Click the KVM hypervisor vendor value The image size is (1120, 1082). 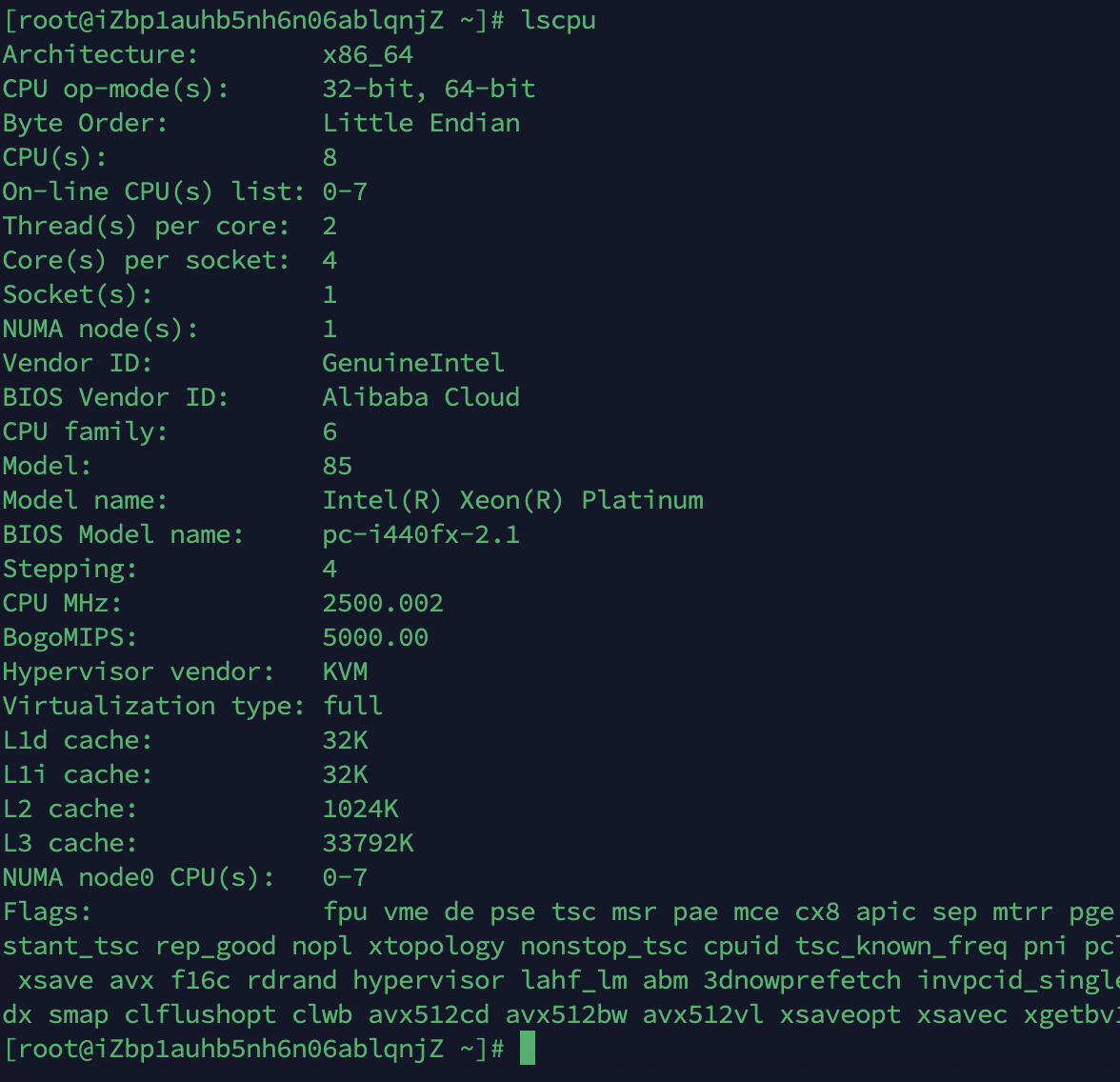345,671
